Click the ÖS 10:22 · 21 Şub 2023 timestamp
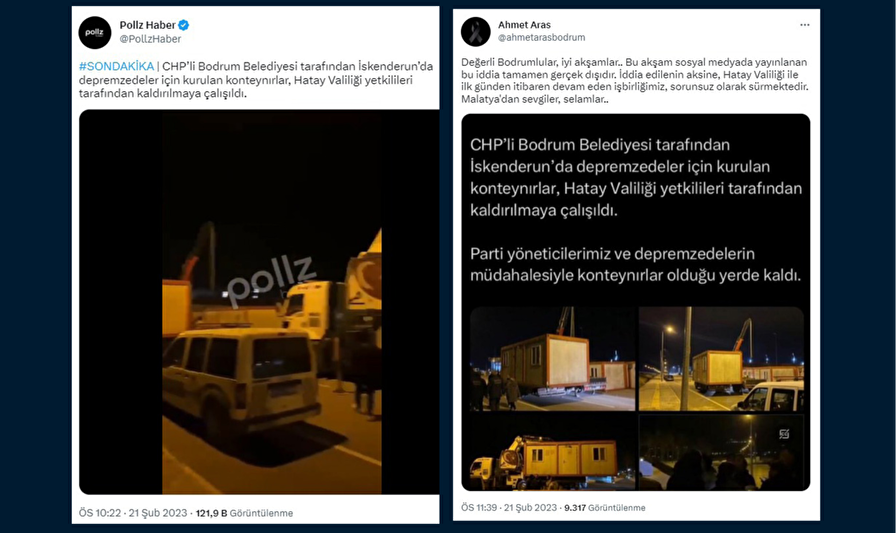896x533 pixels. coord(133,513)
